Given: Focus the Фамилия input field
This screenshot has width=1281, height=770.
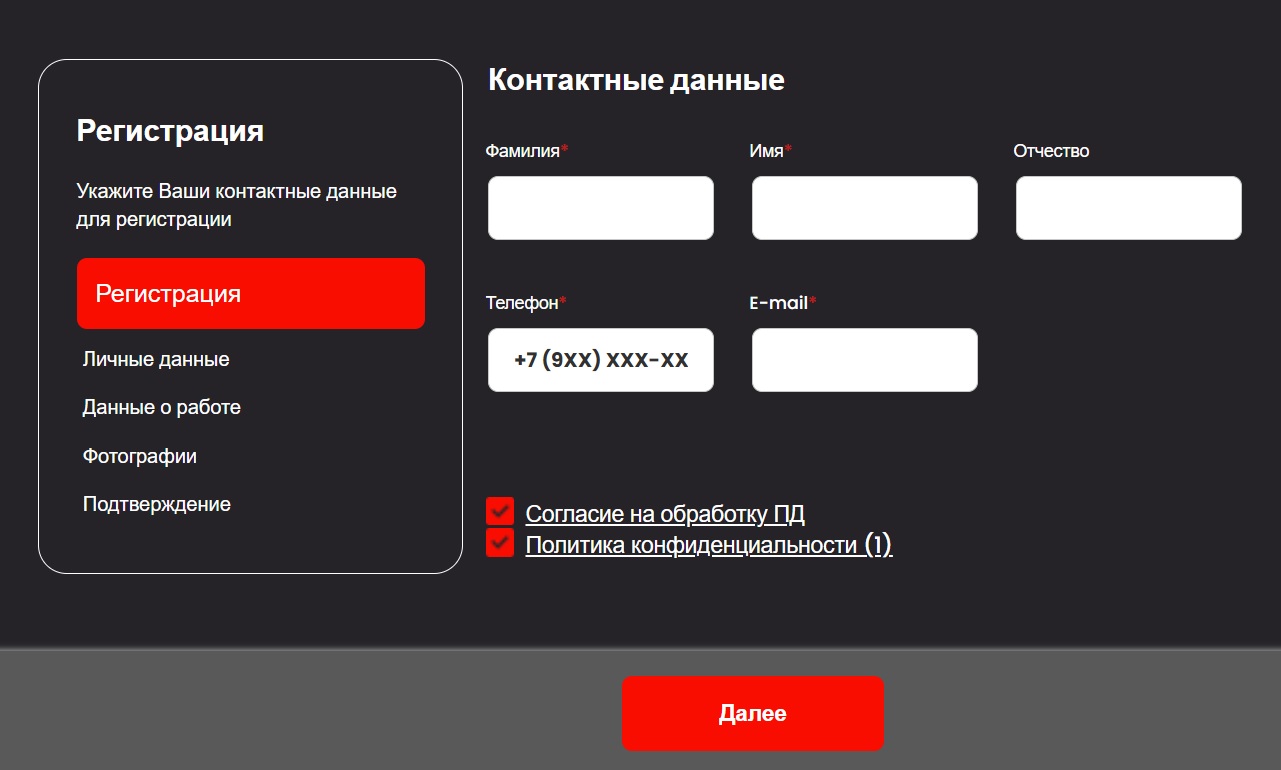Looking at the screenshot, I should coord(601,208).
